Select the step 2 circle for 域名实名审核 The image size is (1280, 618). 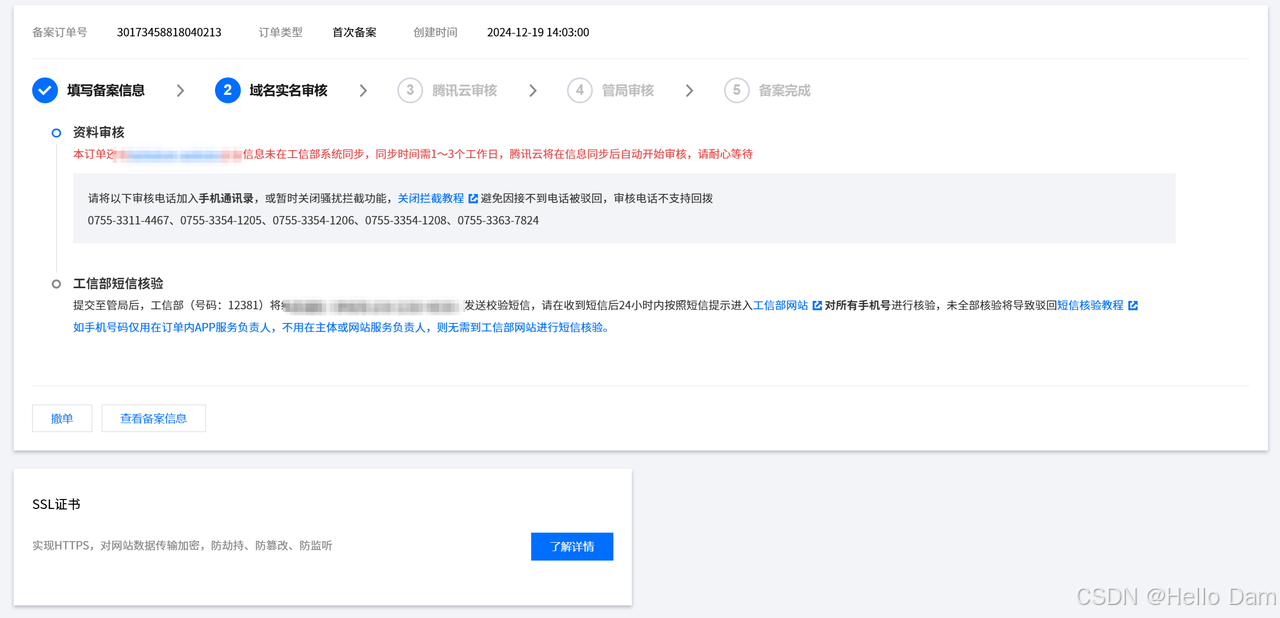pos(228,90)
